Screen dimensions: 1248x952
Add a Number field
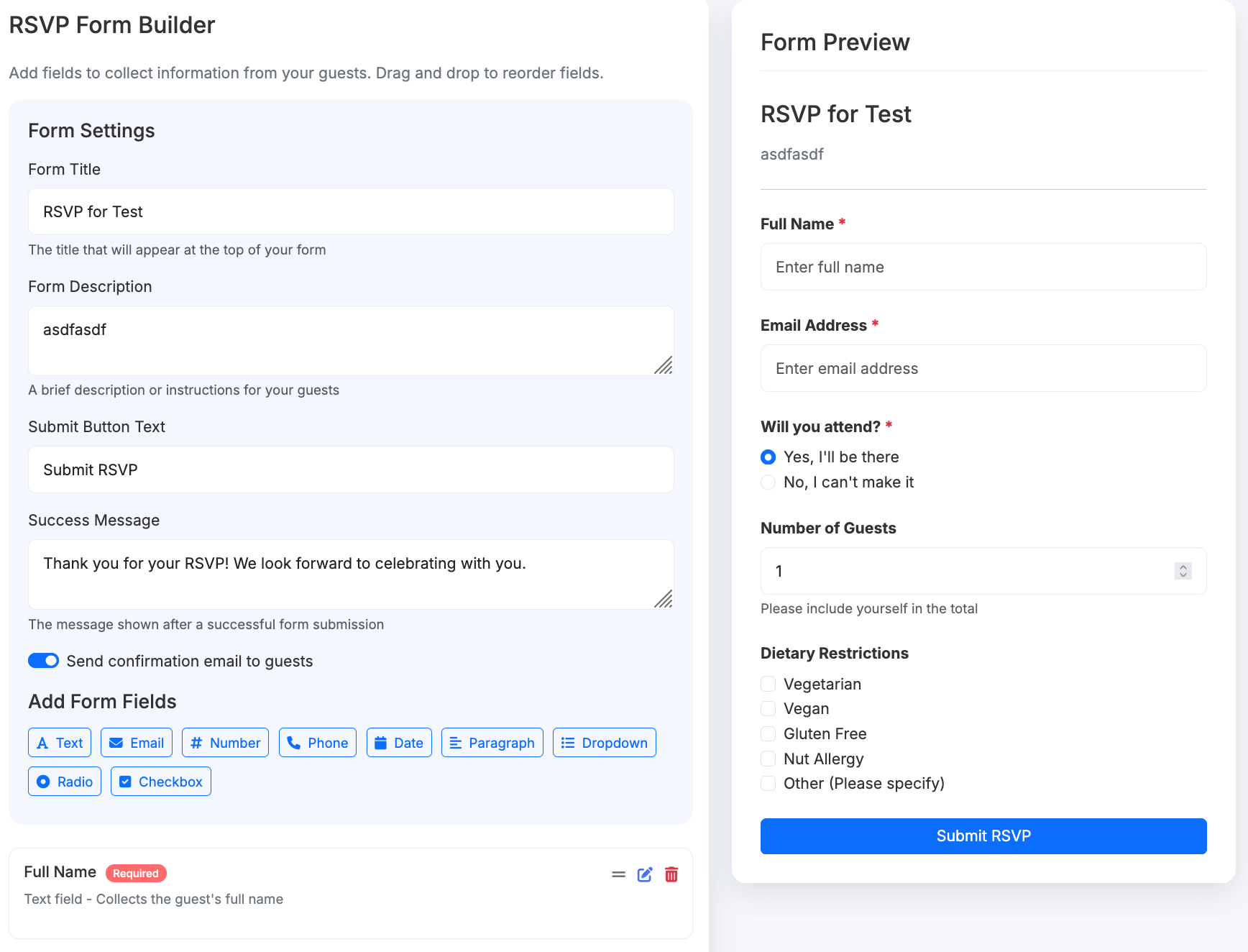point(225,743)
